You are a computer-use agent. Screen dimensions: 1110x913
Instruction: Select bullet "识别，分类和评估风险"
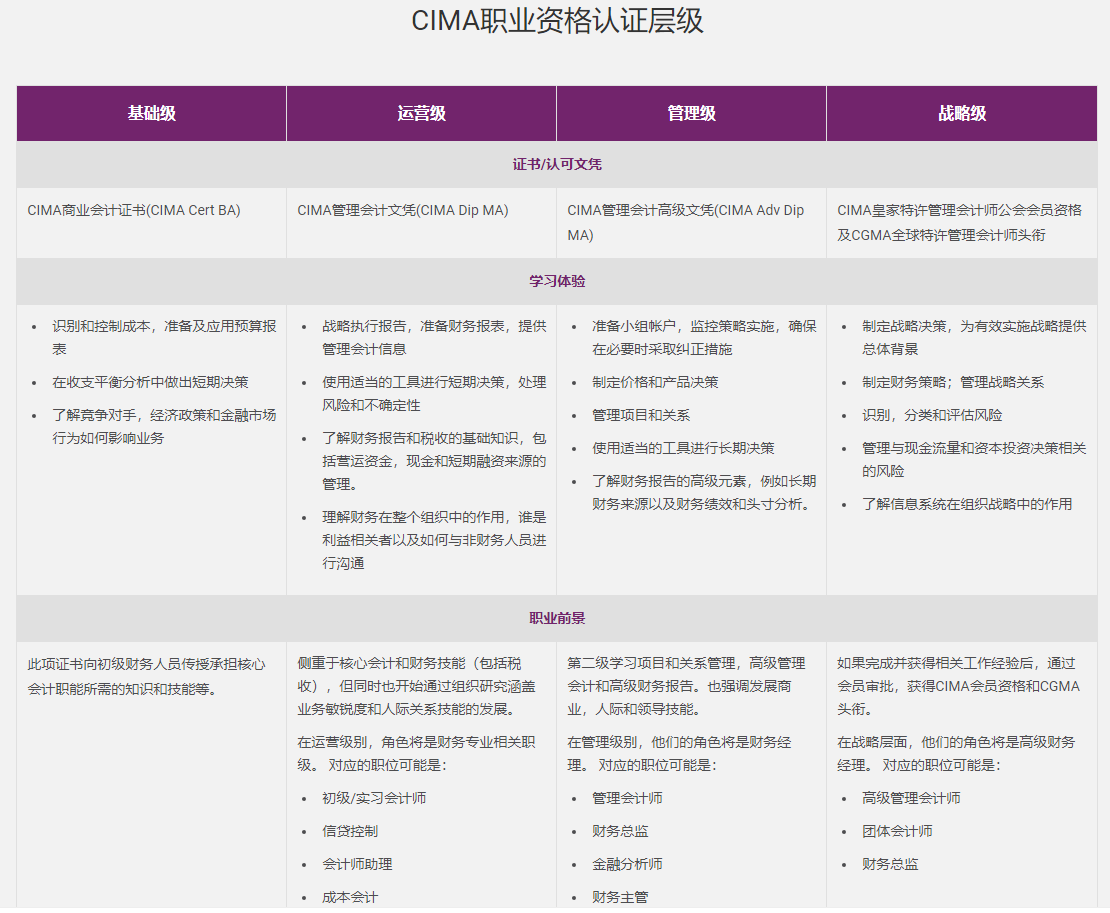(x=932, y=415)
